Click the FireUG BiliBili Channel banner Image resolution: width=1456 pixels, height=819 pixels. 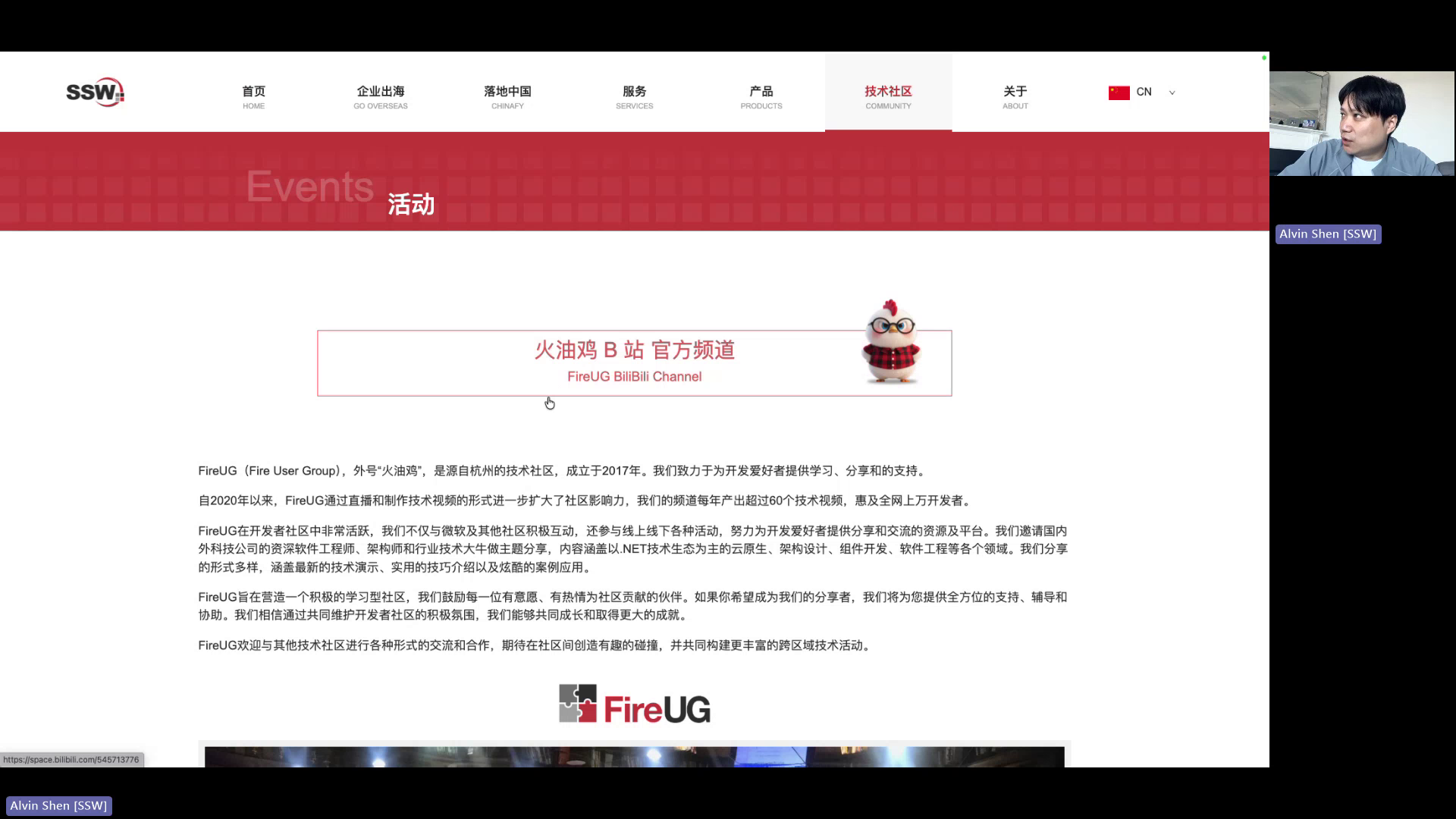[x=634, y=362]
